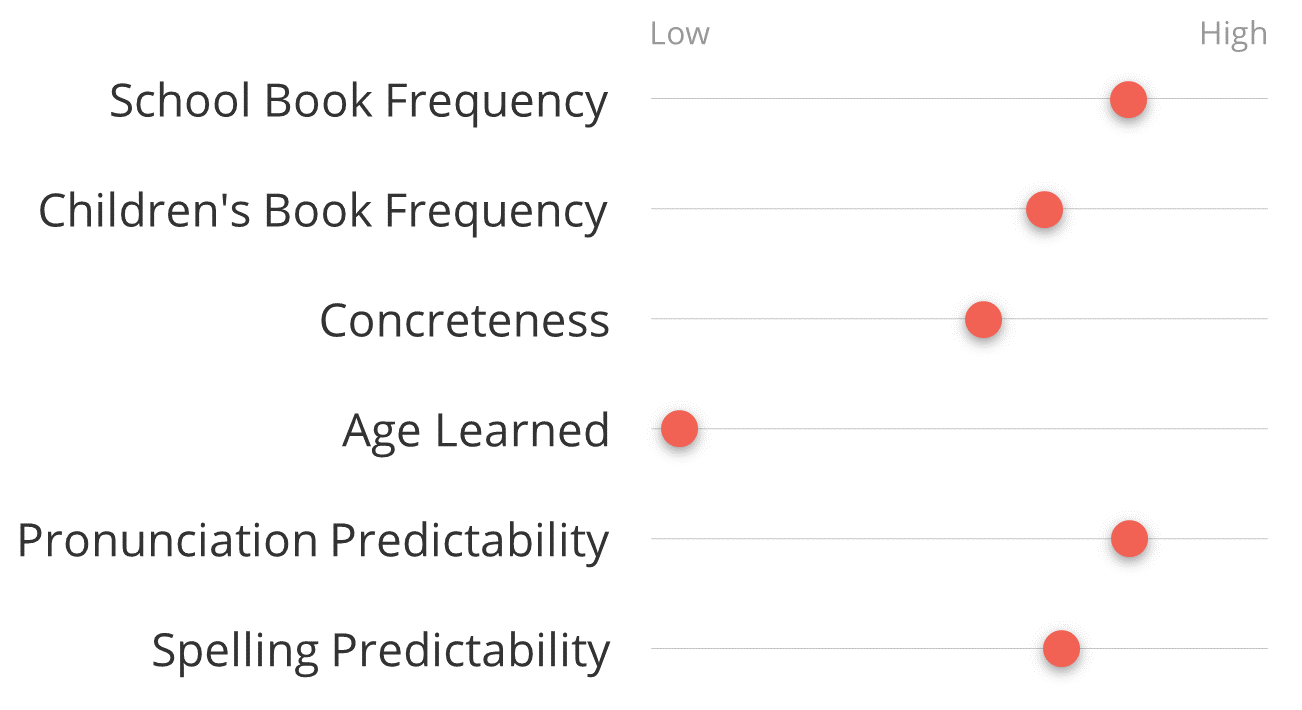1302x710 pixels.
Task: Select the Children's Book Frequency marker dot
Action: (1044, 209)
